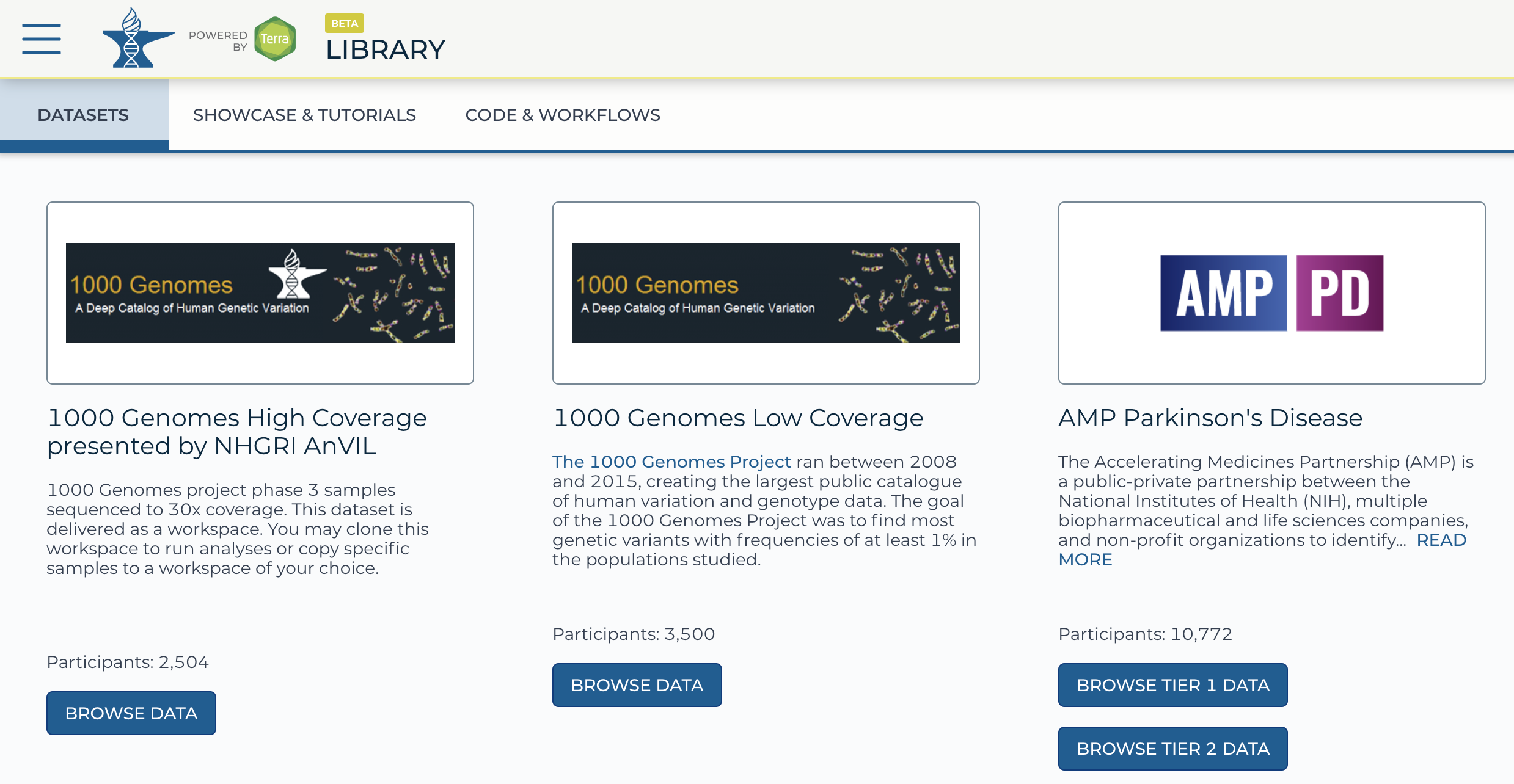Select the DATASETS tab
Image resolution: width=1514 pixels, height=784 pixels.
[84, 115]
